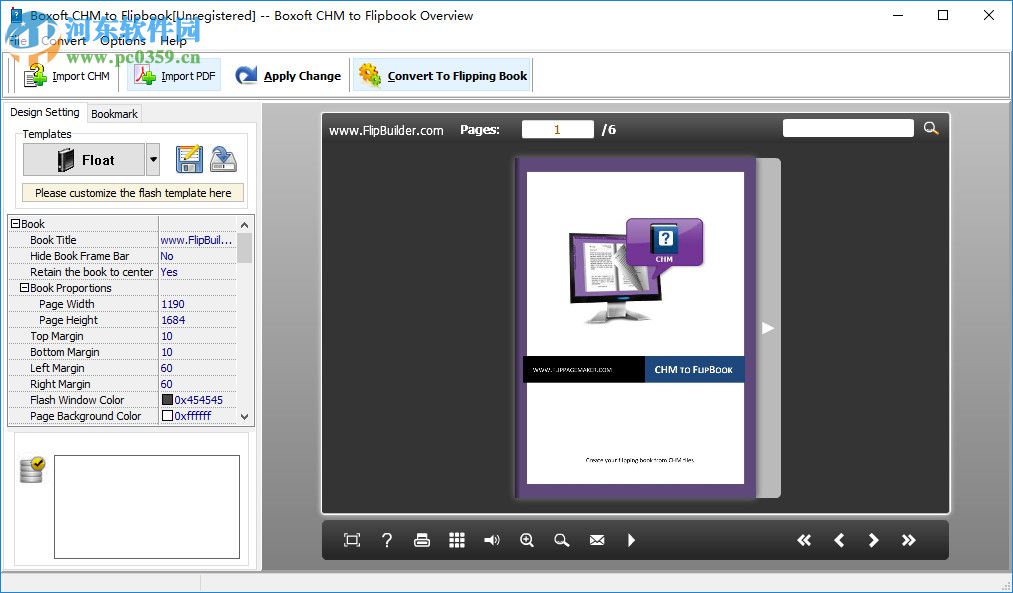Click the Convert To Flipping Book button

pyautogui.click(x=442, y=75)
